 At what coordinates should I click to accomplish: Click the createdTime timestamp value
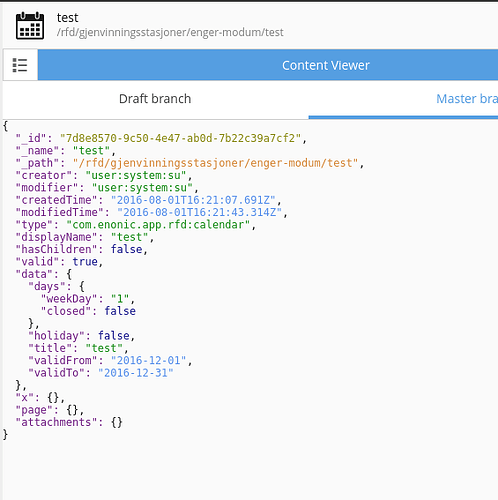[x=193, y=200]
